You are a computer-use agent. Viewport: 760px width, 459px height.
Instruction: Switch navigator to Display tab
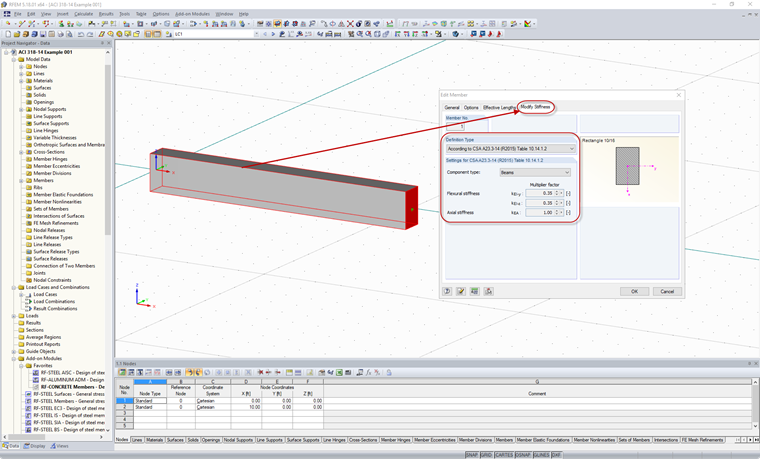click(x=34, y=446)
